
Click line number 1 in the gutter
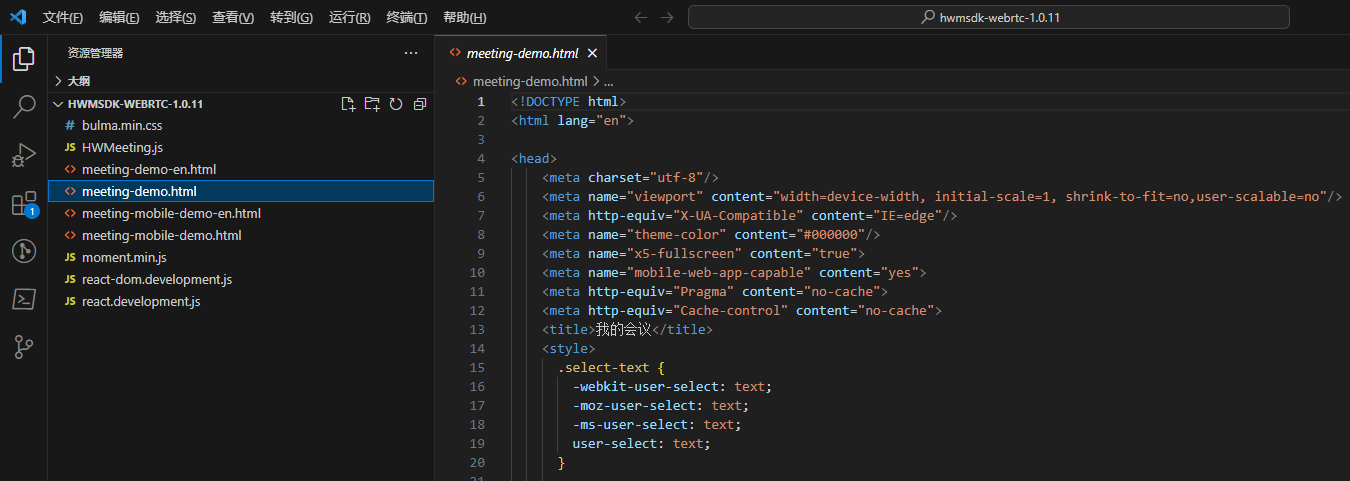point(481,102)
